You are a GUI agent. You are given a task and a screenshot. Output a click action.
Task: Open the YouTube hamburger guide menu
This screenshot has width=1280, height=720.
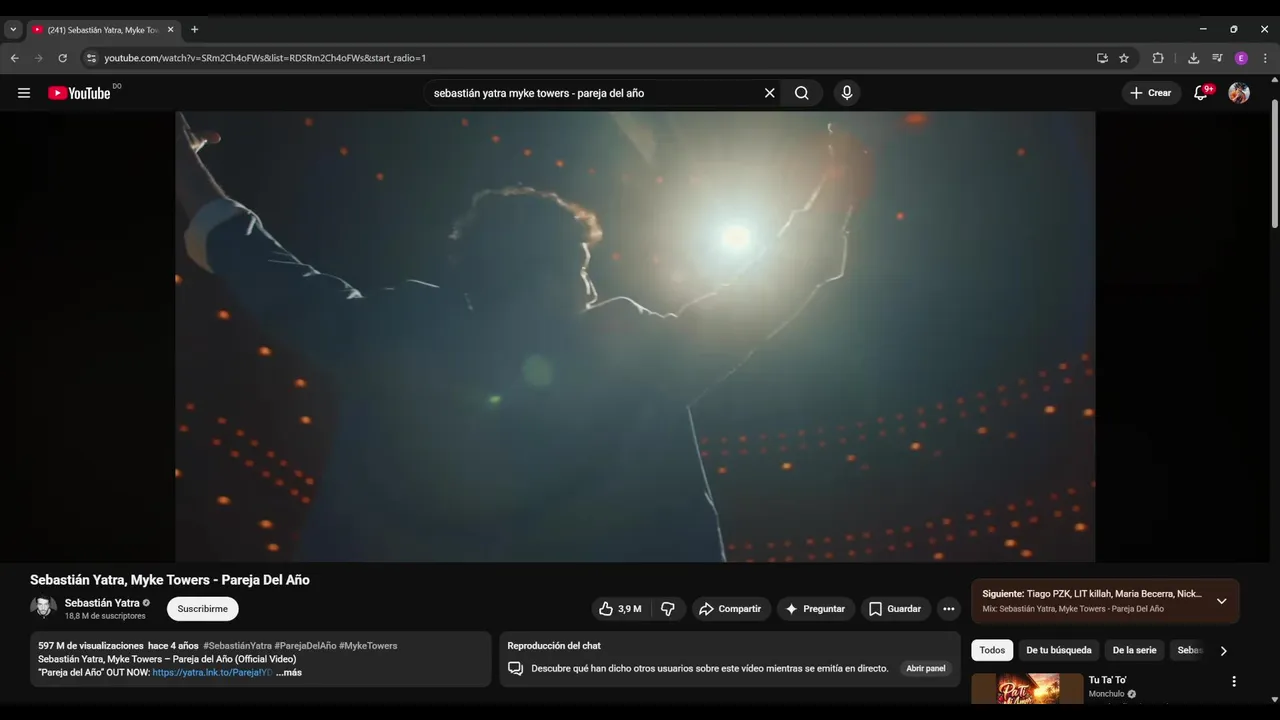[x=24, y=93]
